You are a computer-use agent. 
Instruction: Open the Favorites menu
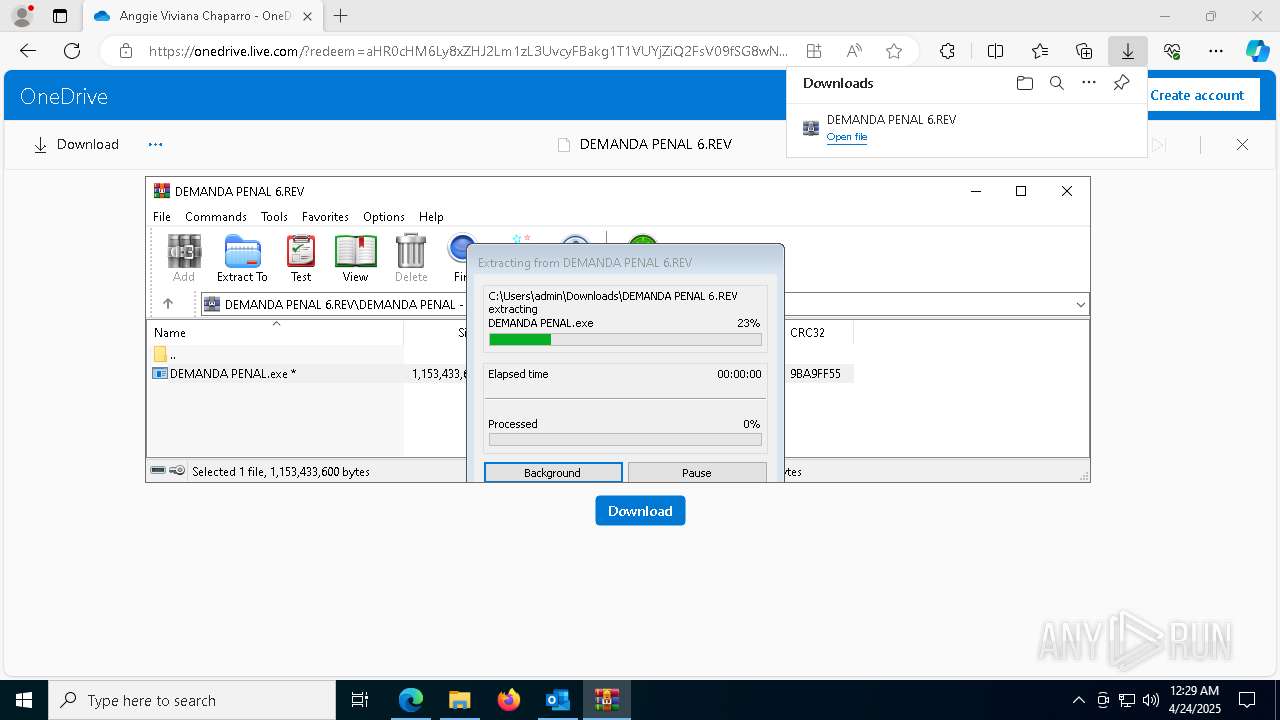click(325, 217)
